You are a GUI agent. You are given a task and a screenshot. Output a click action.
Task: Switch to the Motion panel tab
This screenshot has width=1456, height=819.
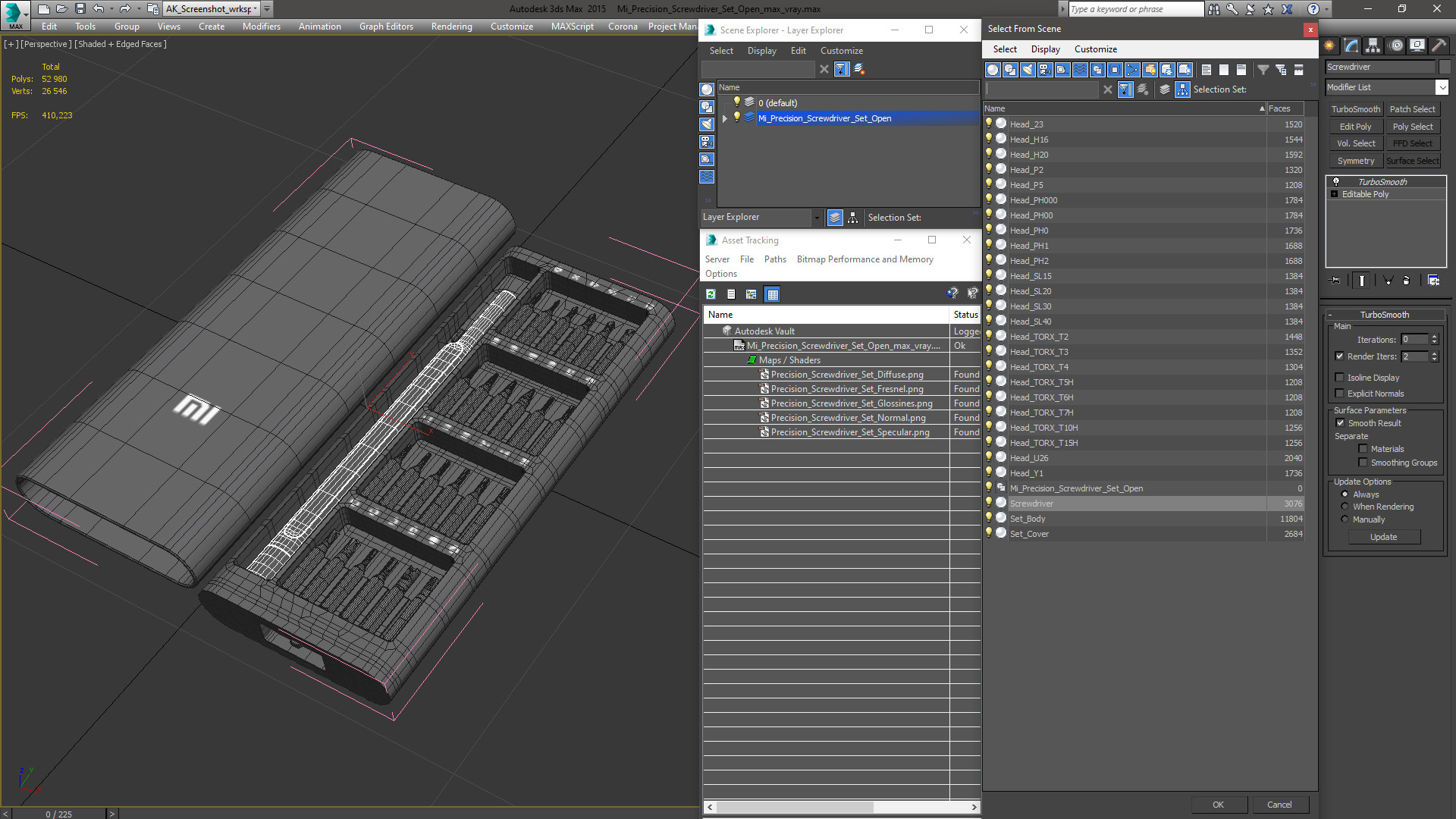[x=1395, y=45]
